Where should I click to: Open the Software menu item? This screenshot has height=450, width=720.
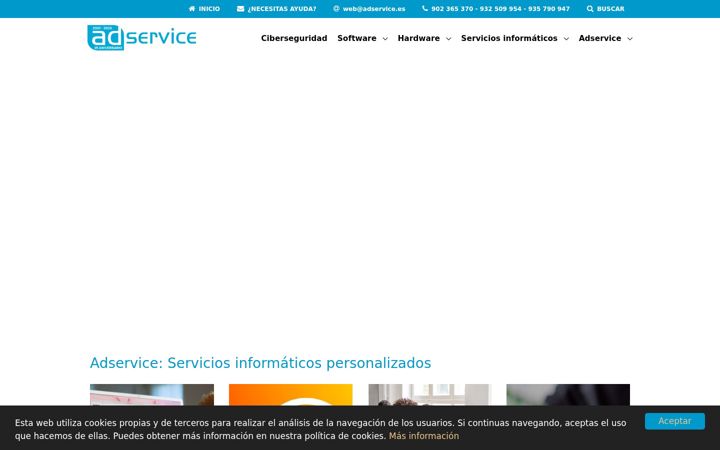tap(357, 38)
